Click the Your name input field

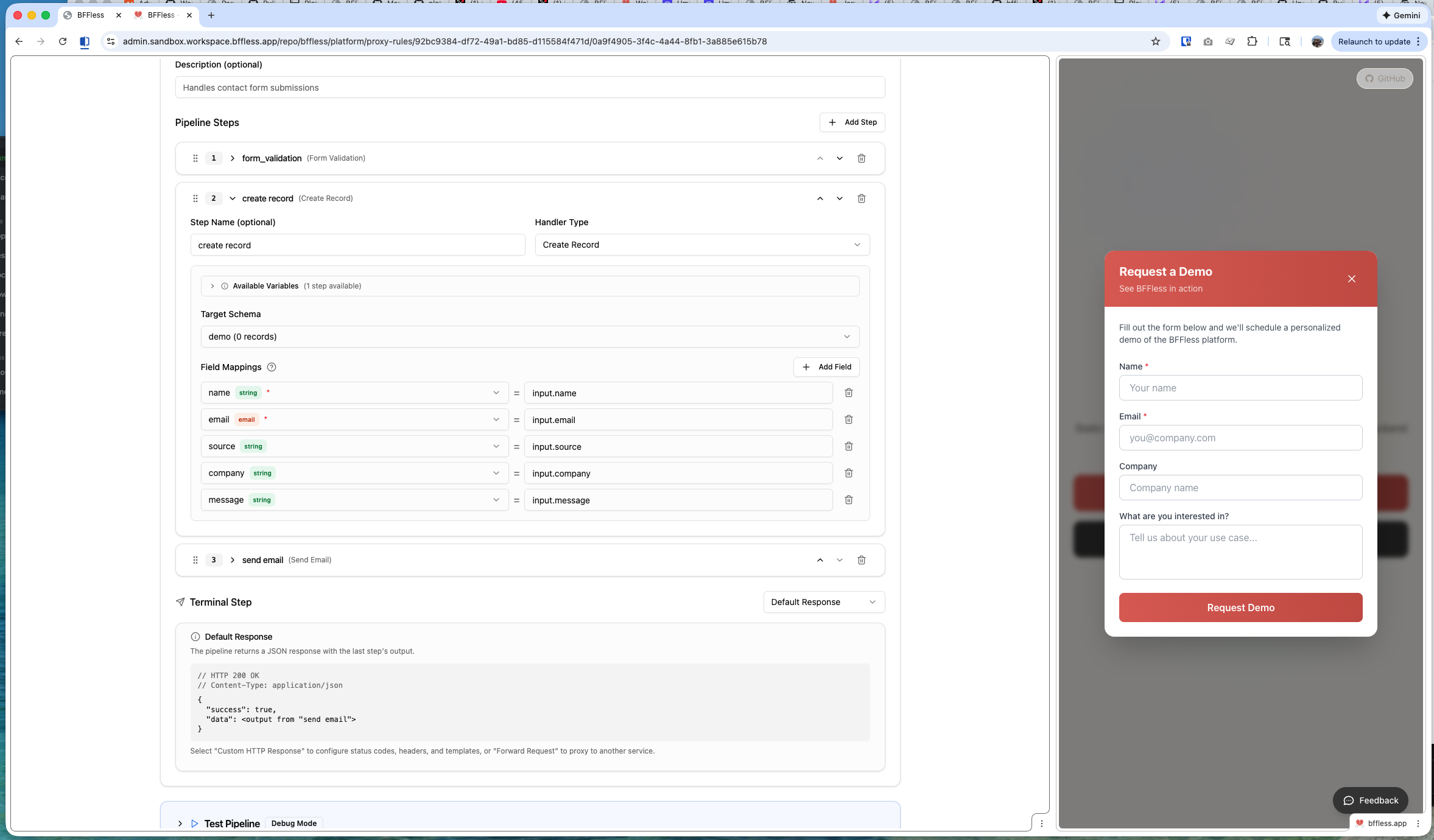click(1240, 388)
